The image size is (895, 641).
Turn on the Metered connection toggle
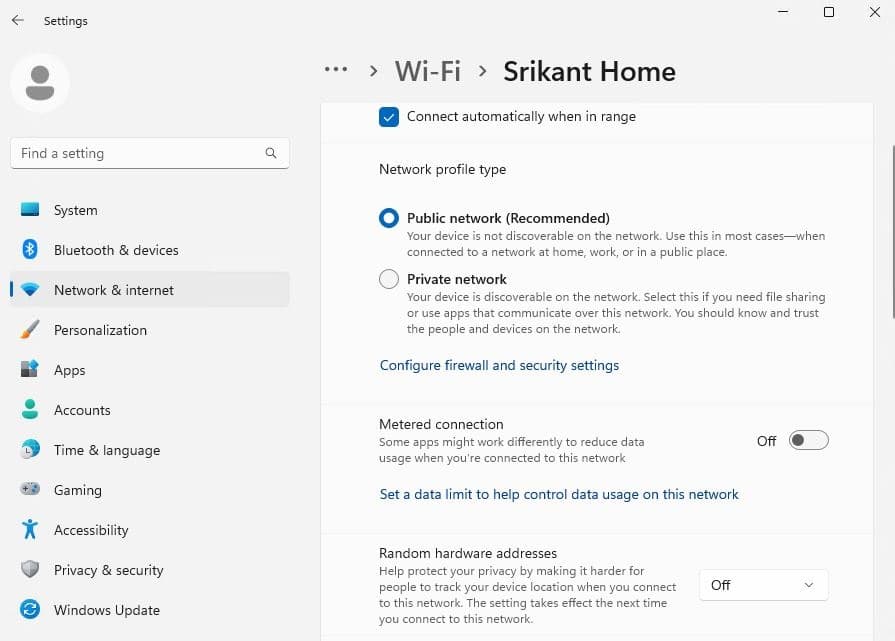tap(808, 441)
